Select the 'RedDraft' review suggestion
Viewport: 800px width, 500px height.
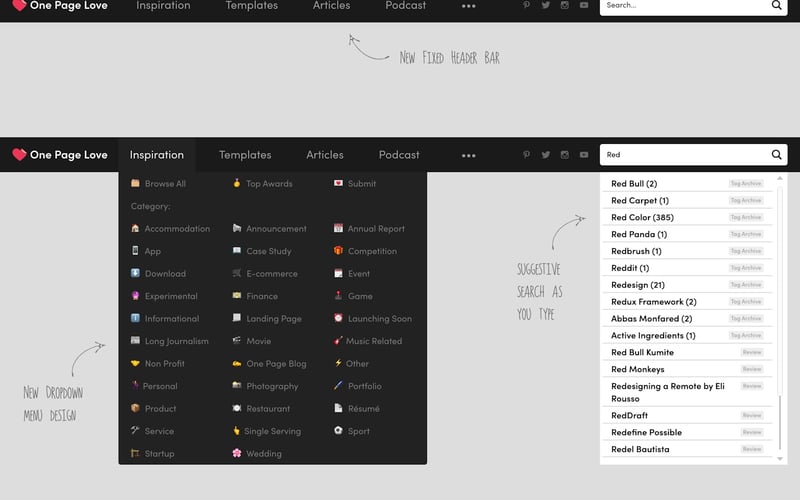click(x=687, y=415)
